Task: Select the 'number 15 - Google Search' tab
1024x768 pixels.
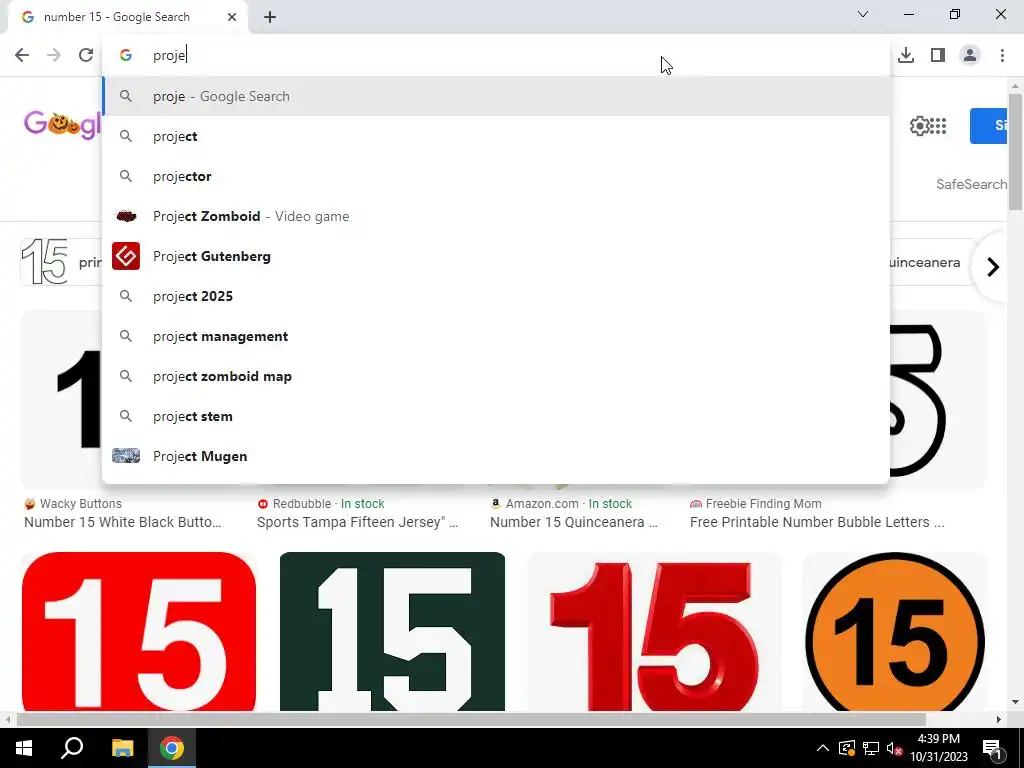Action: [127, 17]
